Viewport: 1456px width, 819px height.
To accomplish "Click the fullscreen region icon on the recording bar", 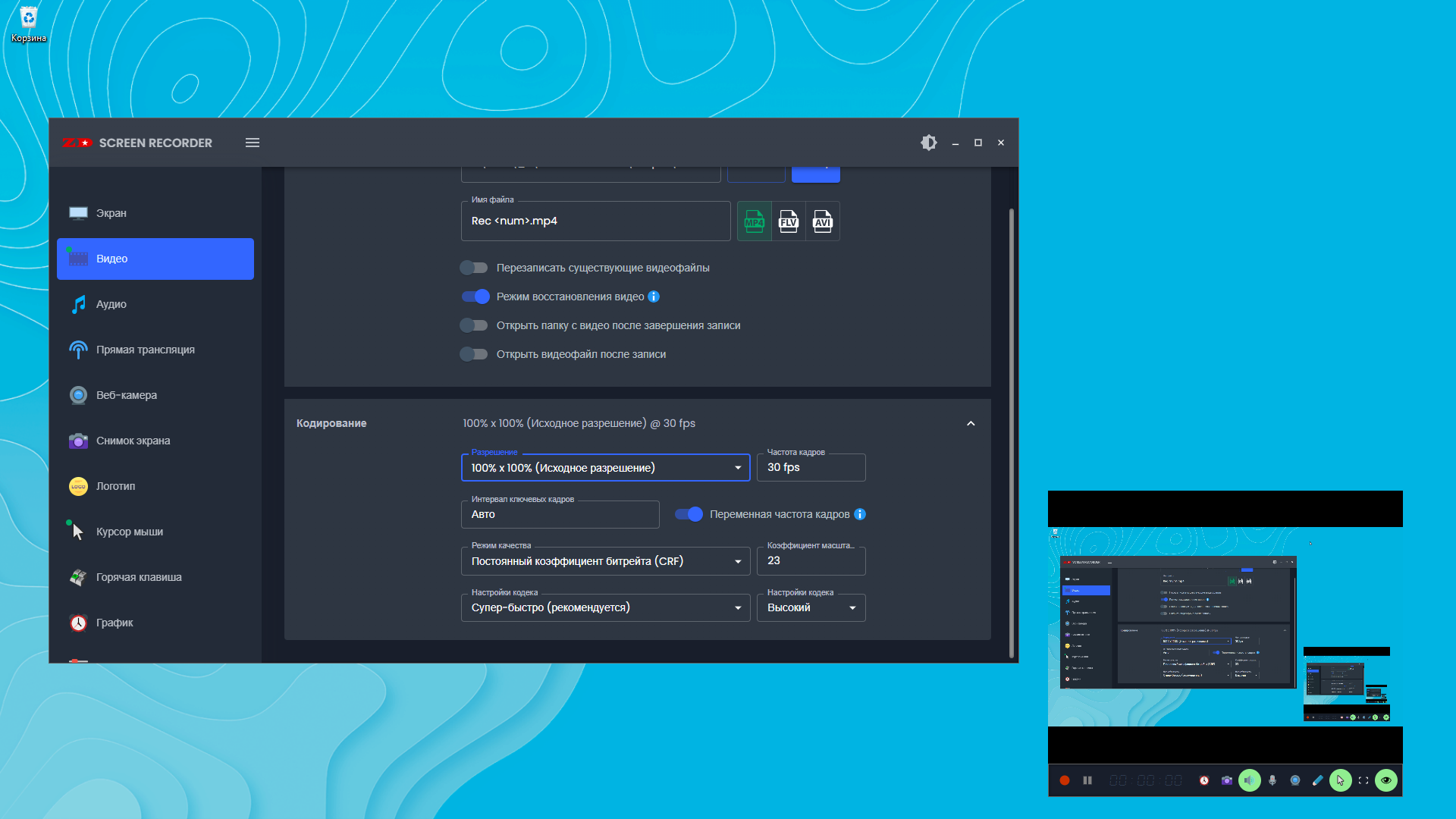I will 1363,780.
